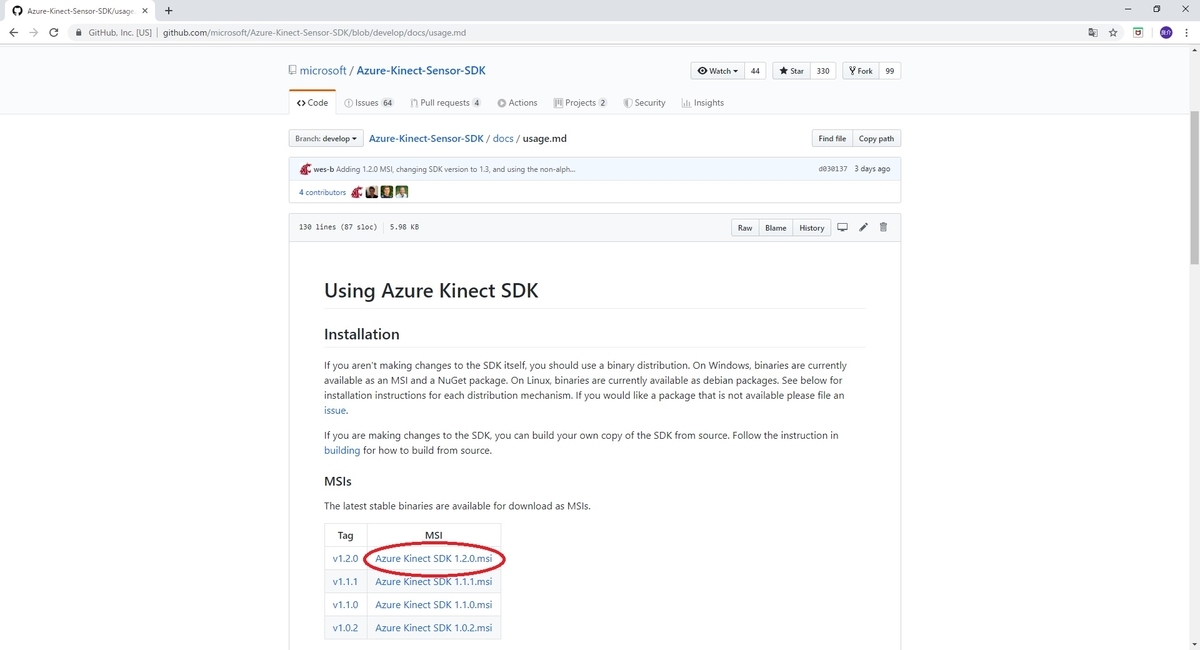Click the fork count 99
This screenshot has width=1200, height=650.
point(890,71)
